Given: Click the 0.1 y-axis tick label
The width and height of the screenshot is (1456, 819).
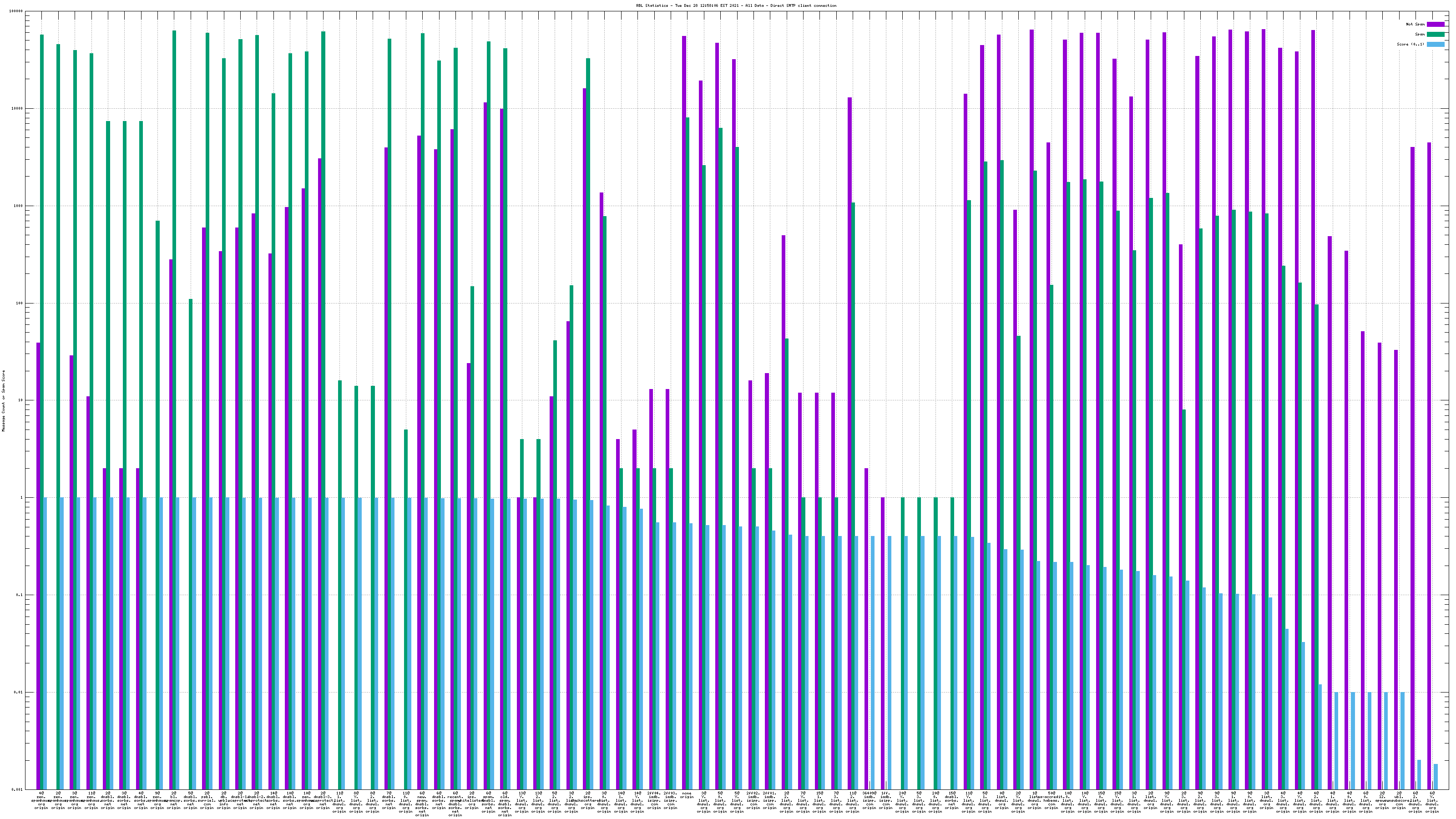Looking at the screenshot, I should pyautogui.click(x=20, y=595).
